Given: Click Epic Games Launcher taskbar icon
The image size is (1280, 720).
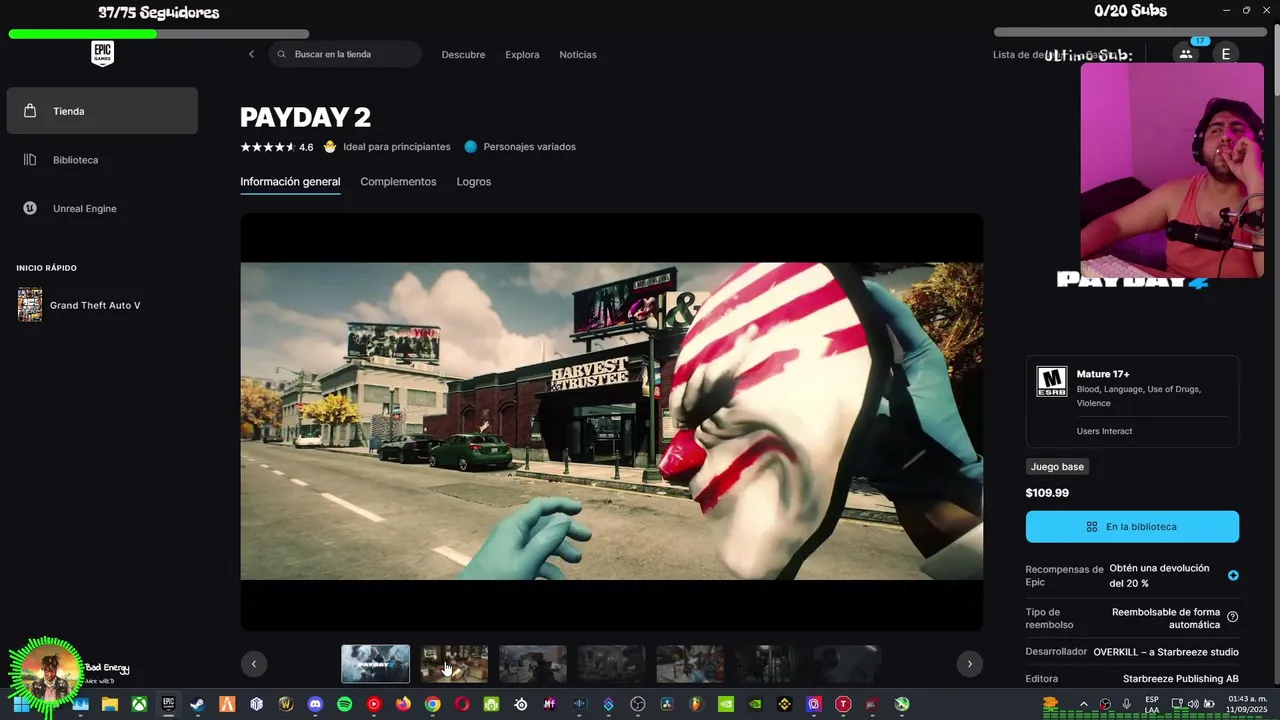Looking at the screenshot, I should coord(168,704).
